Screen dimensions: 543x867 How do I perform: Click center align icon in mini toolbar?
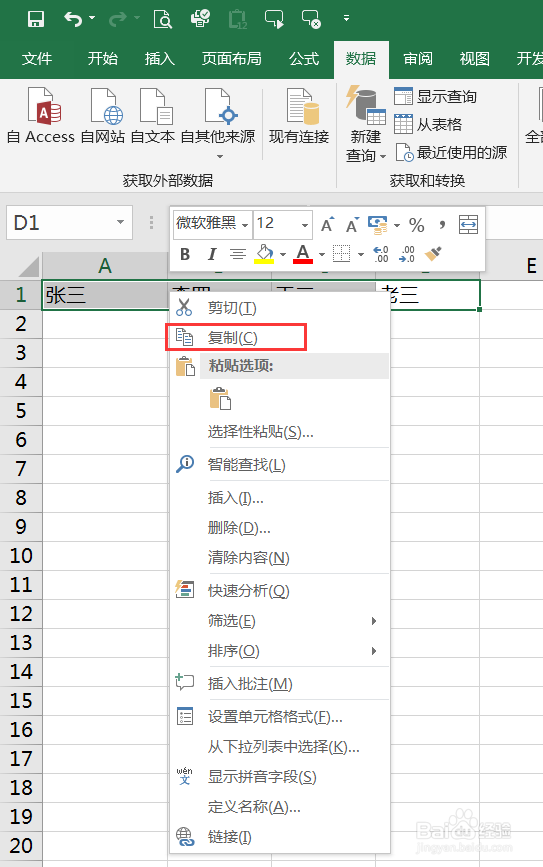(x=238, y=254)
